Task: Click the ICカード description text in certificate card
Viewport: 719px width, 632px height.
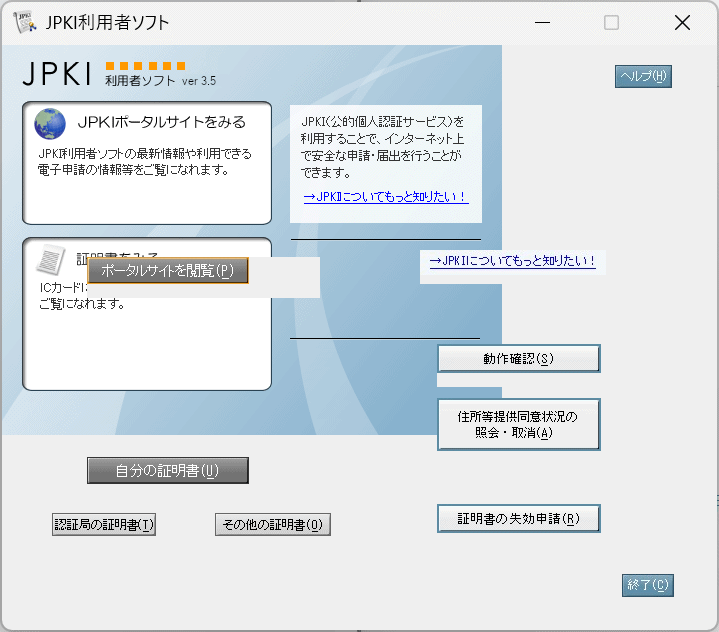Action: pyautogui.click(x=82, y=296)
